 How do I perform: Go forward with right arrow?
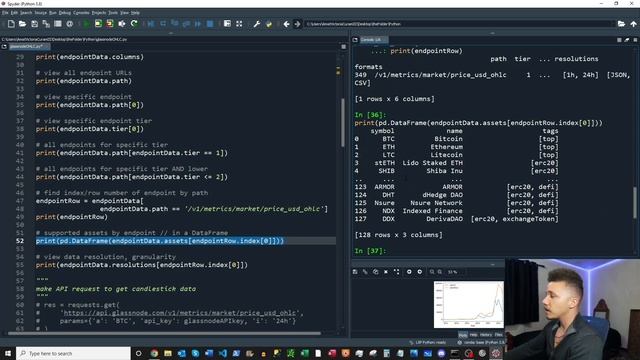pos(297,24)
